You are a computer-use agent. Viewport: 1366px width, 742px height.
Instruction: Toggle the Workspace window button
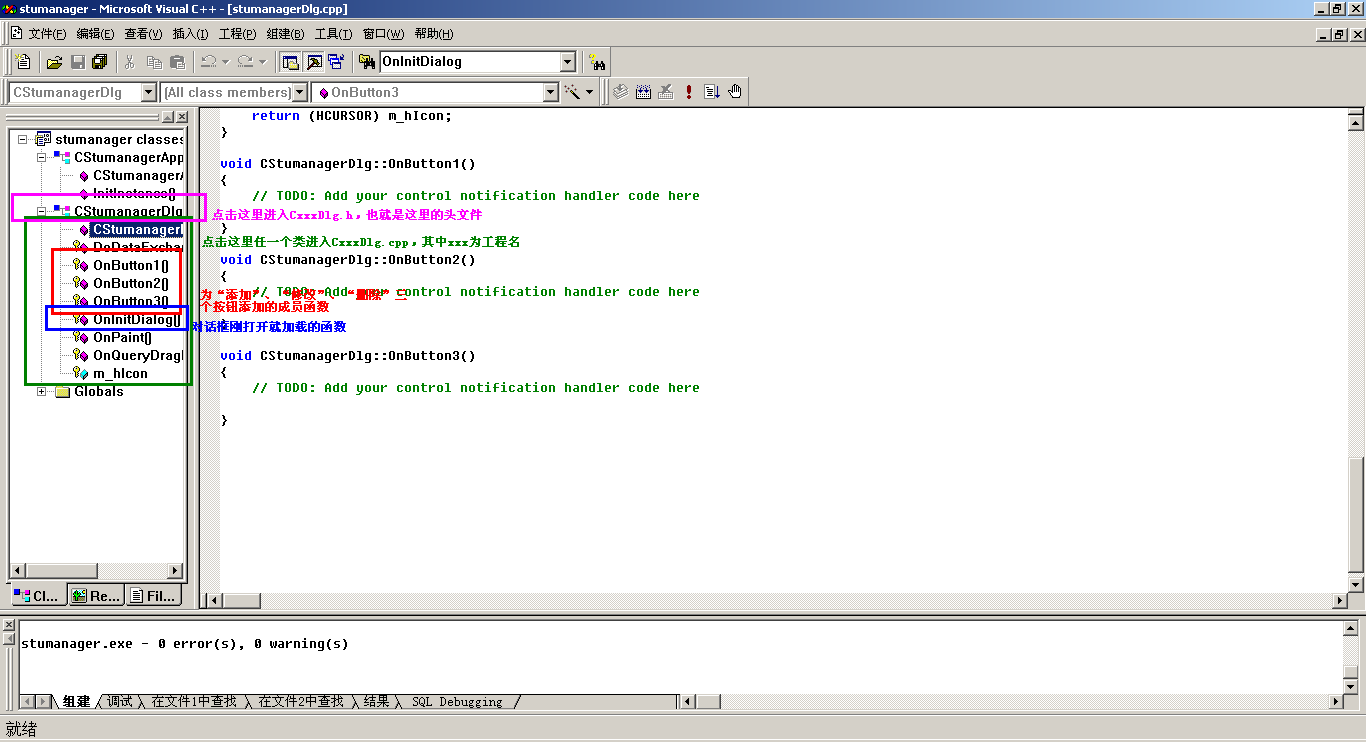coord(290,62)
